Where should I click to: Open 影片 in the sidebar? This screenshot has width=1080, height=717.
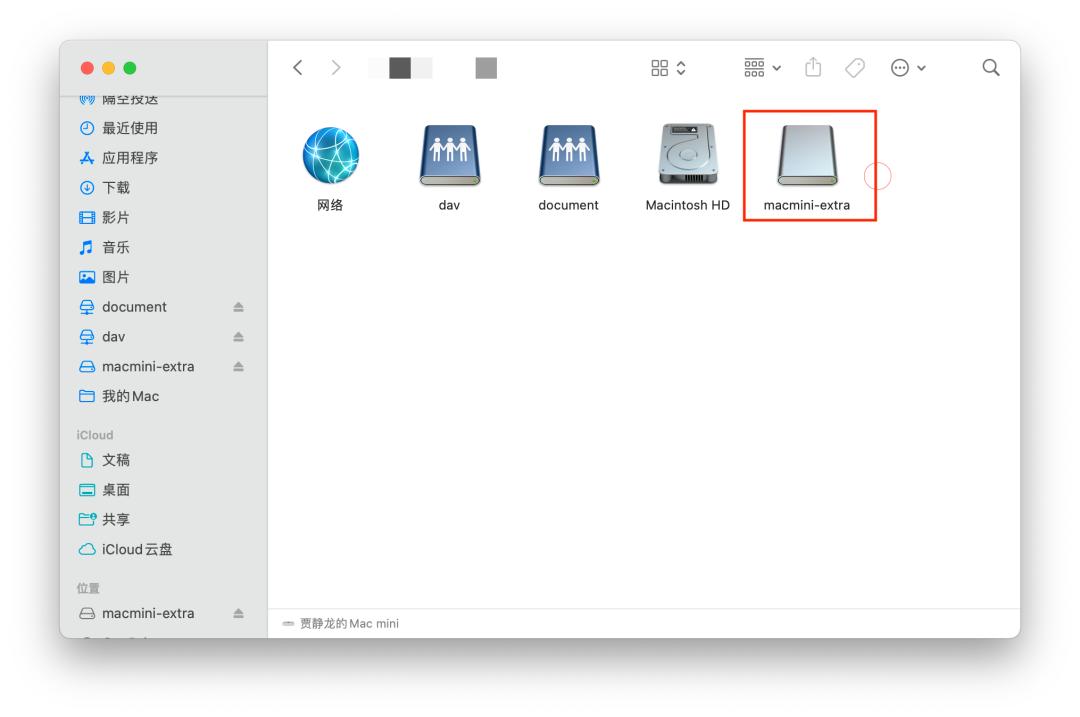point(163,218)
